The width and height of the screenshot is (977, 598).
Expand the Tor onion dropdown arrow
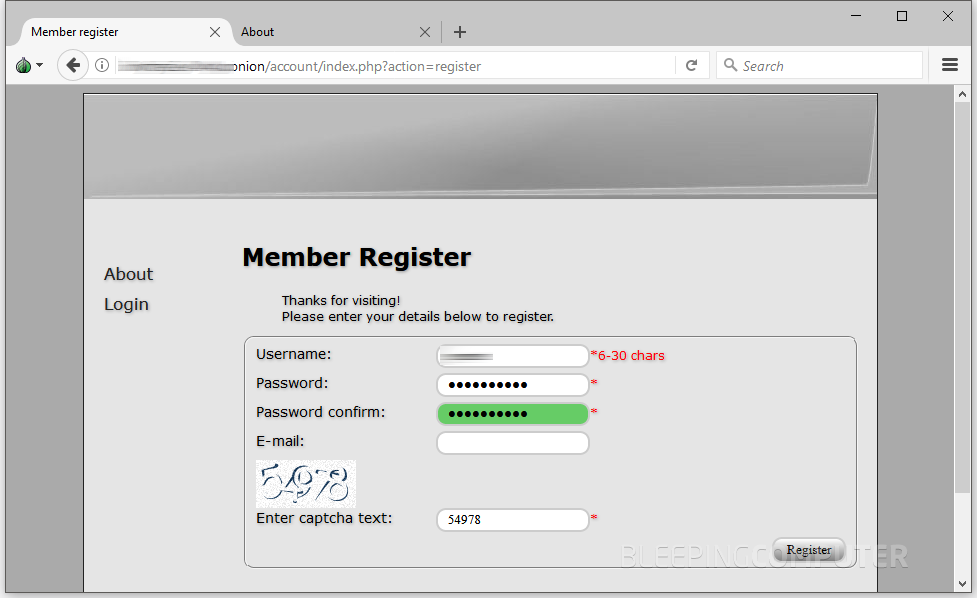pyautogui.click(x=39, y=66)
